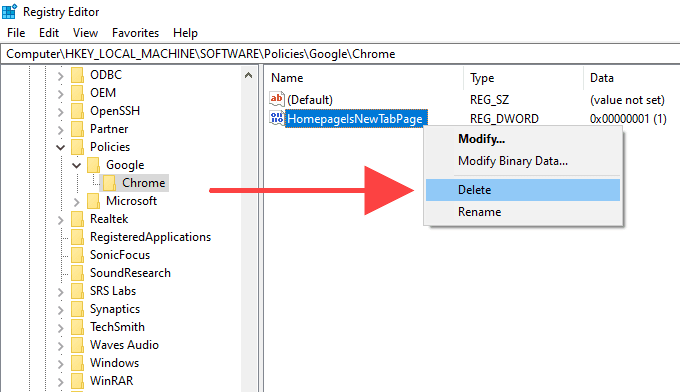
Task: Select the HomepageIsNewTabPage DWORD value icon
Action: [277, 118]
